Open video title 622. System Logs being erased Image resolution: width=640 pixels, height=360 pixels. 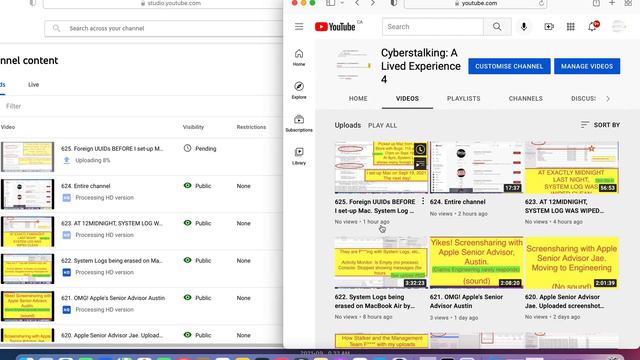[375, 301]
